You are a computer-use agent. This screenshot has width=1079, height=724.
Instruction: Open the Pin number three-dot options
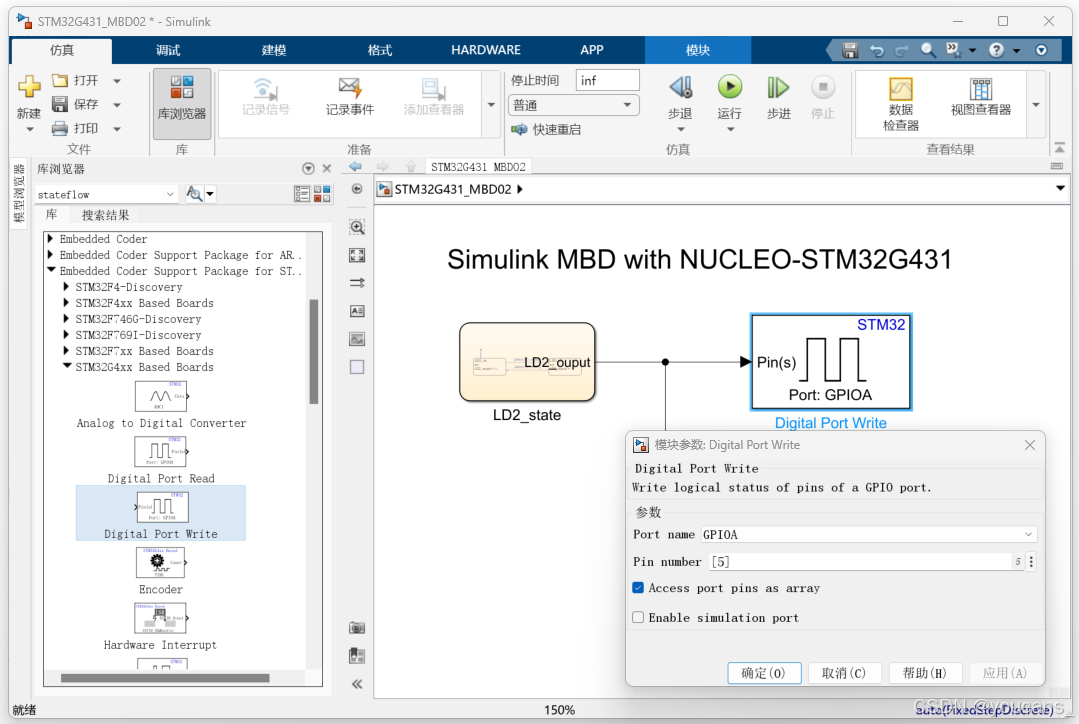(1031, 562)
